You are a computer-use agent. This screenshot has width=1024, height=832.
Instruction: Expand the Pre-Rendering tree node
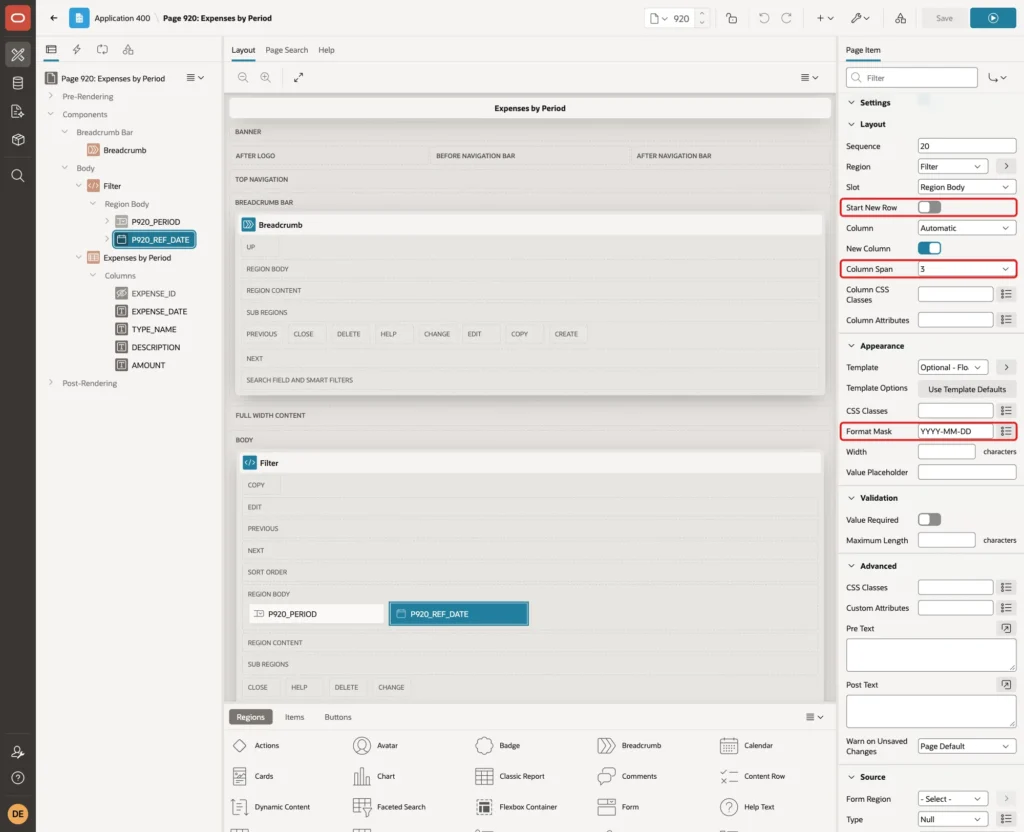click(x=51, y=96)
